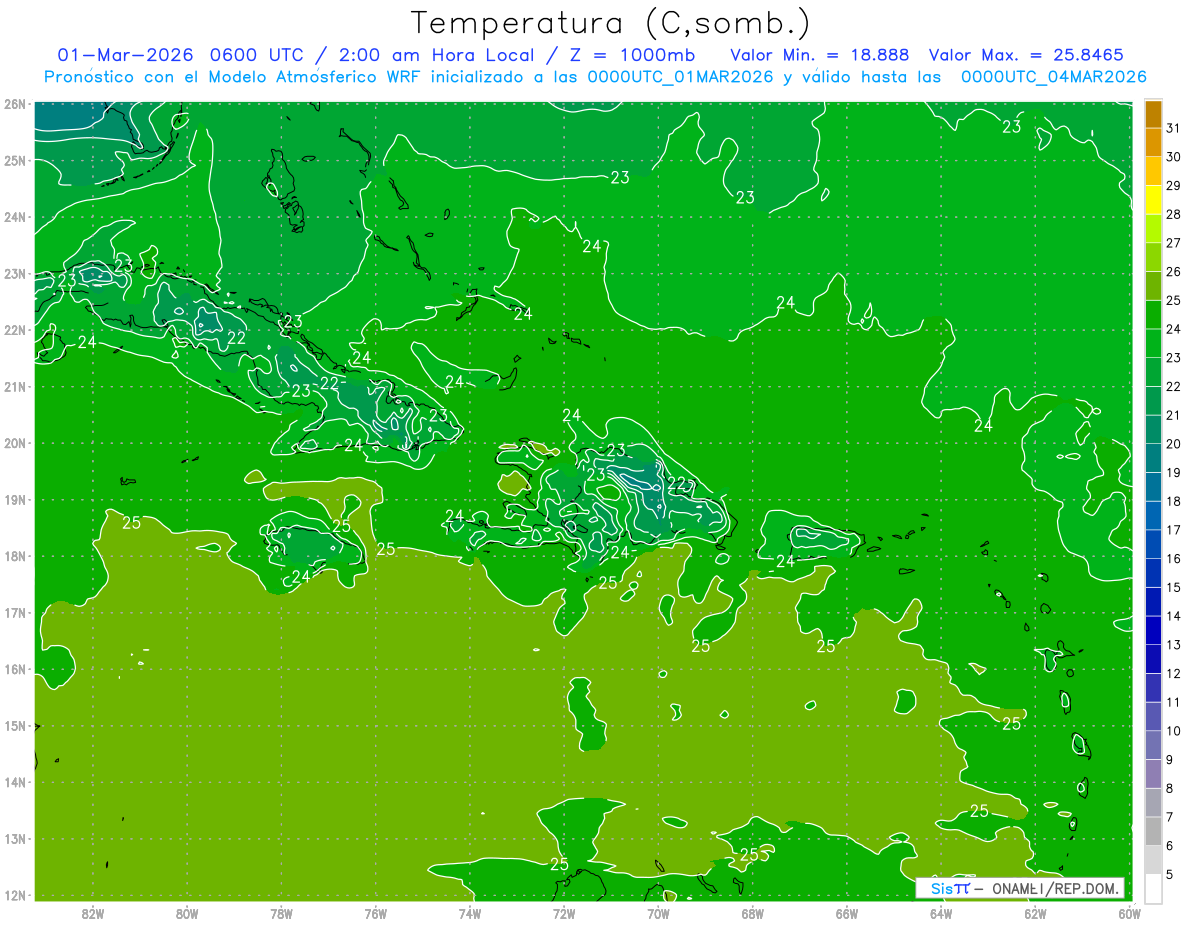Click the 30 value on the color scale
This screenshot has width=1200, height=927.
coord(1174,156)
